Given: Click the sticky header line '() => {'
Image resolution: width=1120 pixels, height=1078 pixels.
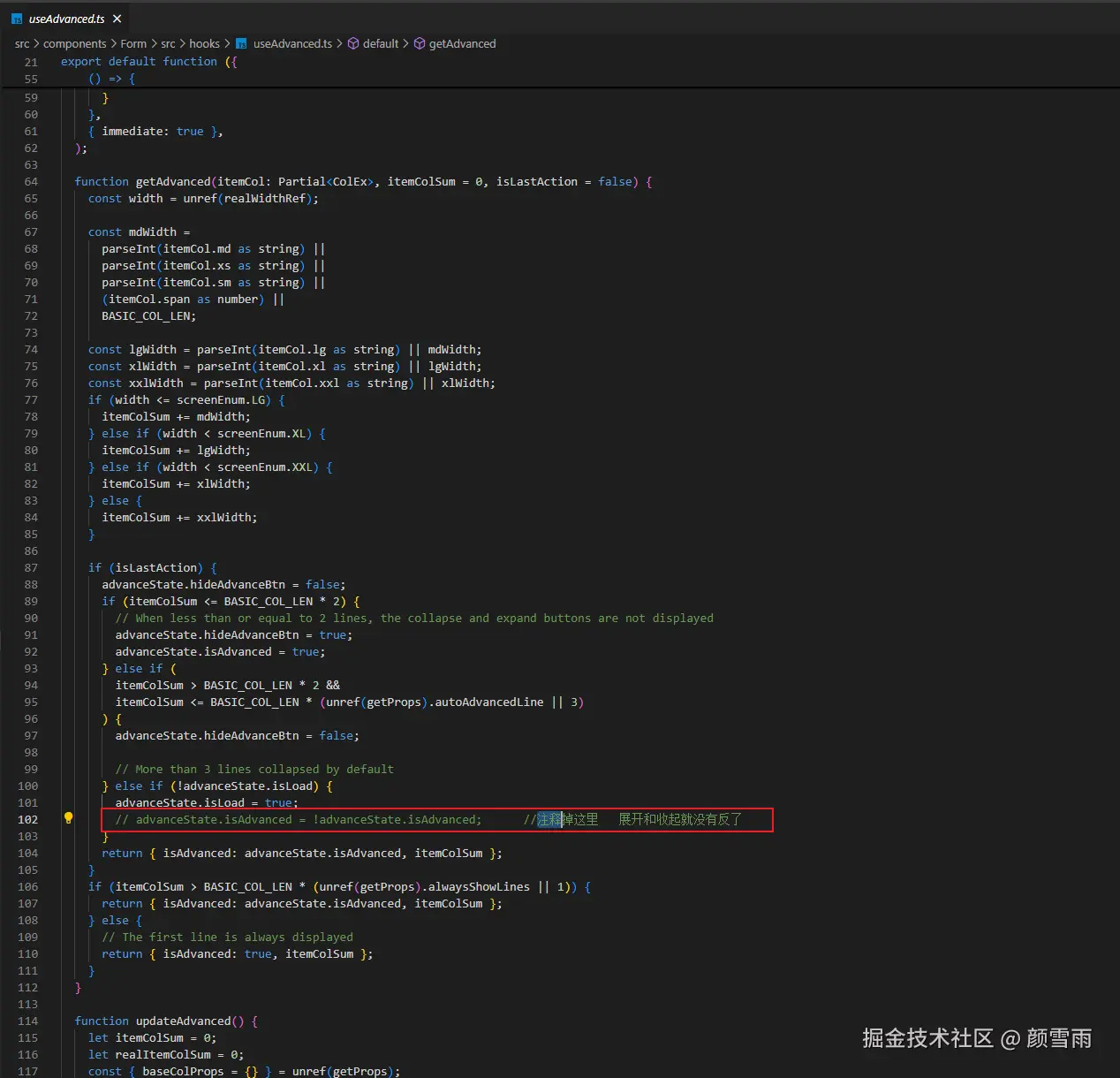Looking at the screenshot, I should [111, 79].
